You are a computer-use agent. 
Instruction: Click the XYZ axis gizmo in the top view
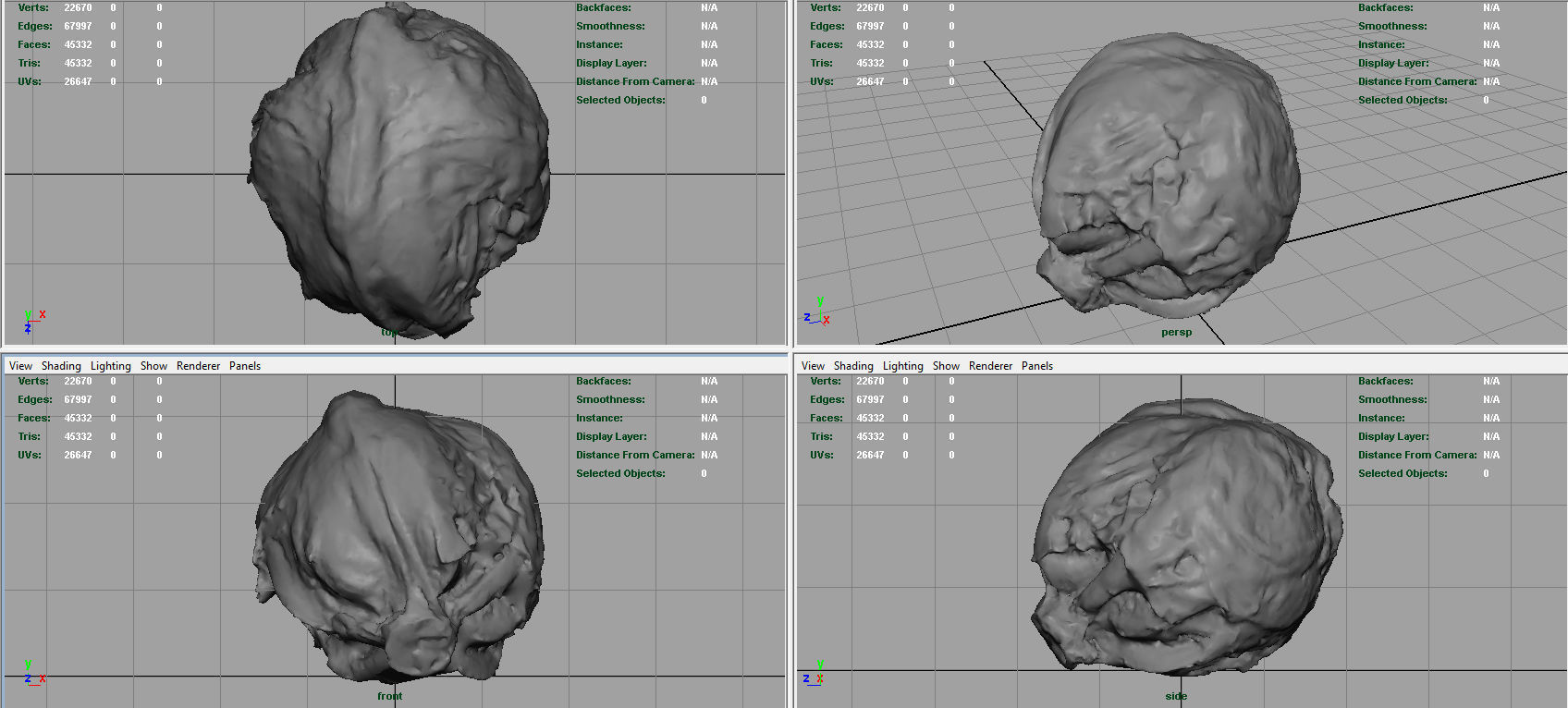coord(33,321)
